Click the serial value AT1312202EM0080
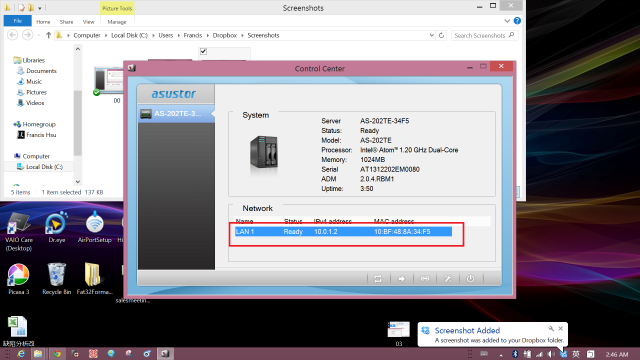The image size is (640, 360). [x=389, y=169]
